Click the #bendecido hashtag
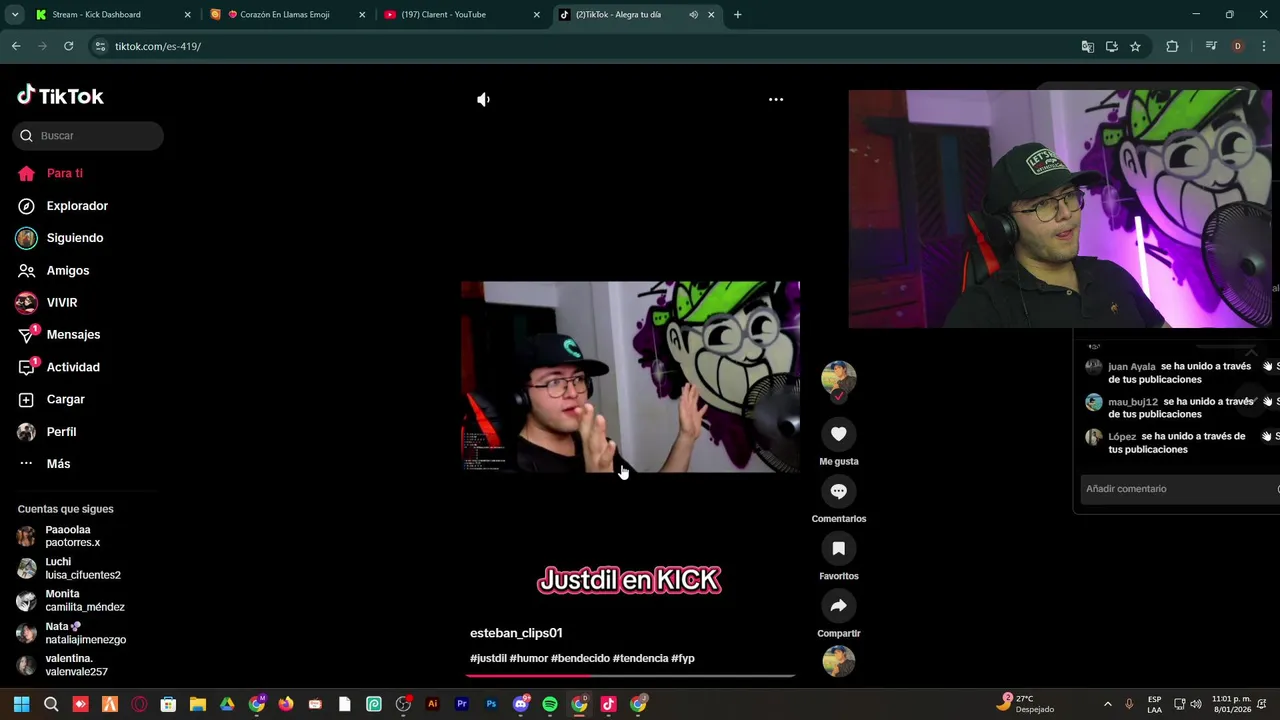The height and width of the screenshot is (720, 1280). [580, 658]
